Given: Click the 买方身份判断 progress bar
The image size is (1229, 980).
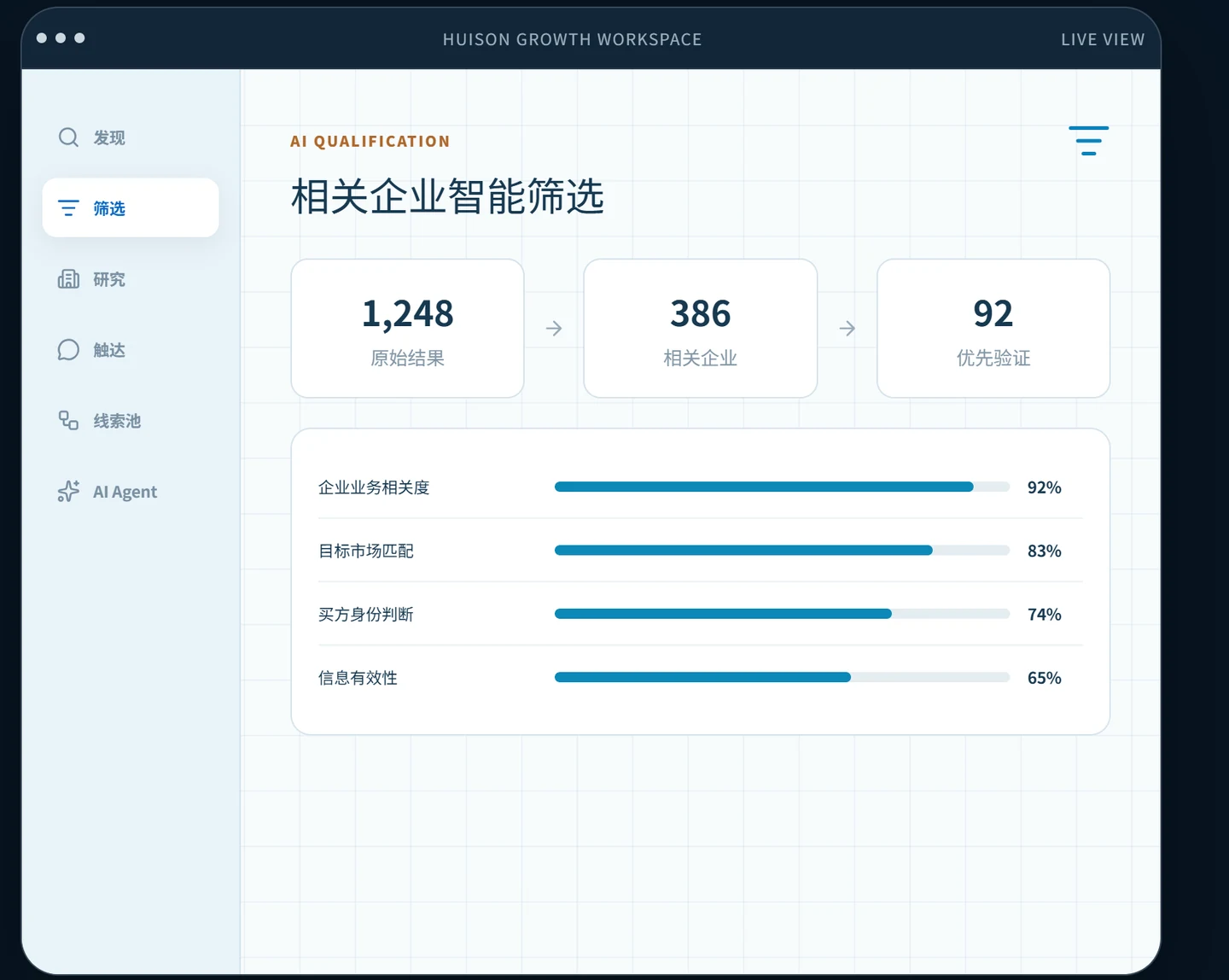Looking at the screenshot, I should (x=782, y=614).
